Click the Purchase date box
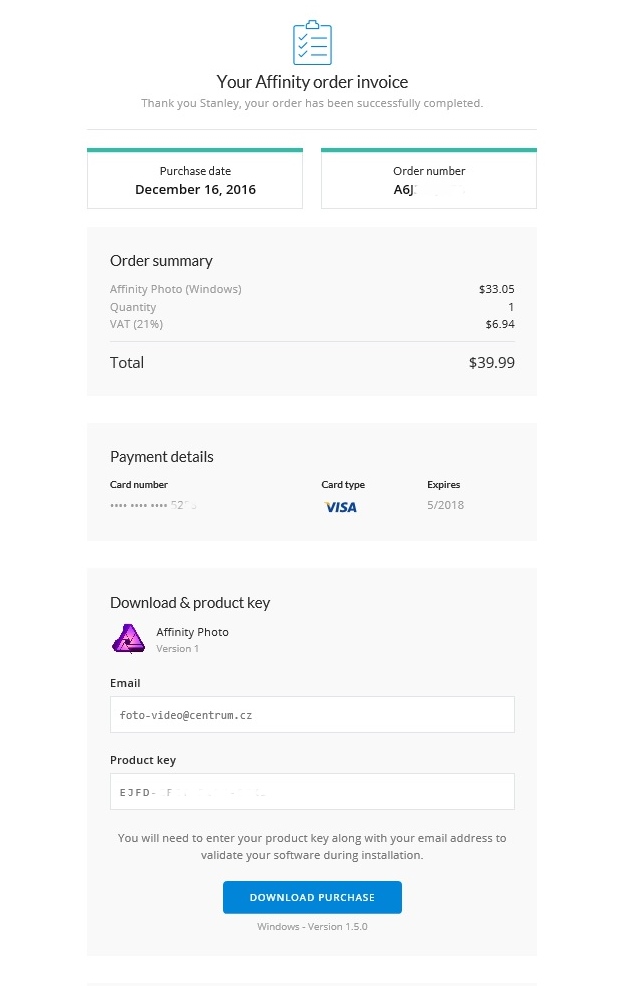The width and height of the screenshot is (641, 986). point(195,180)
